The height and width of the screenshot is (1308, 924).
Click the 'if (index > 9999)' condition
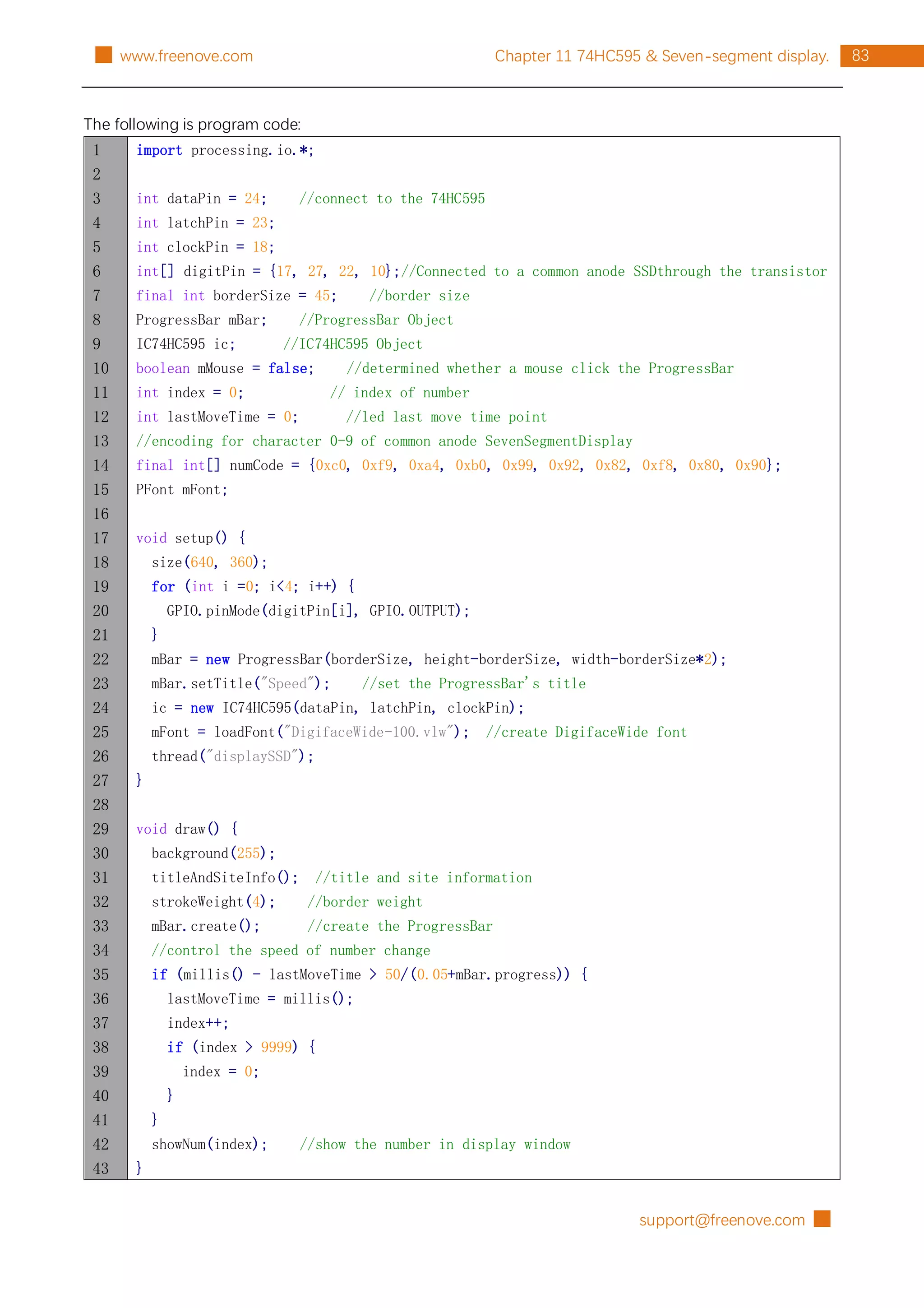[241, 1047]
